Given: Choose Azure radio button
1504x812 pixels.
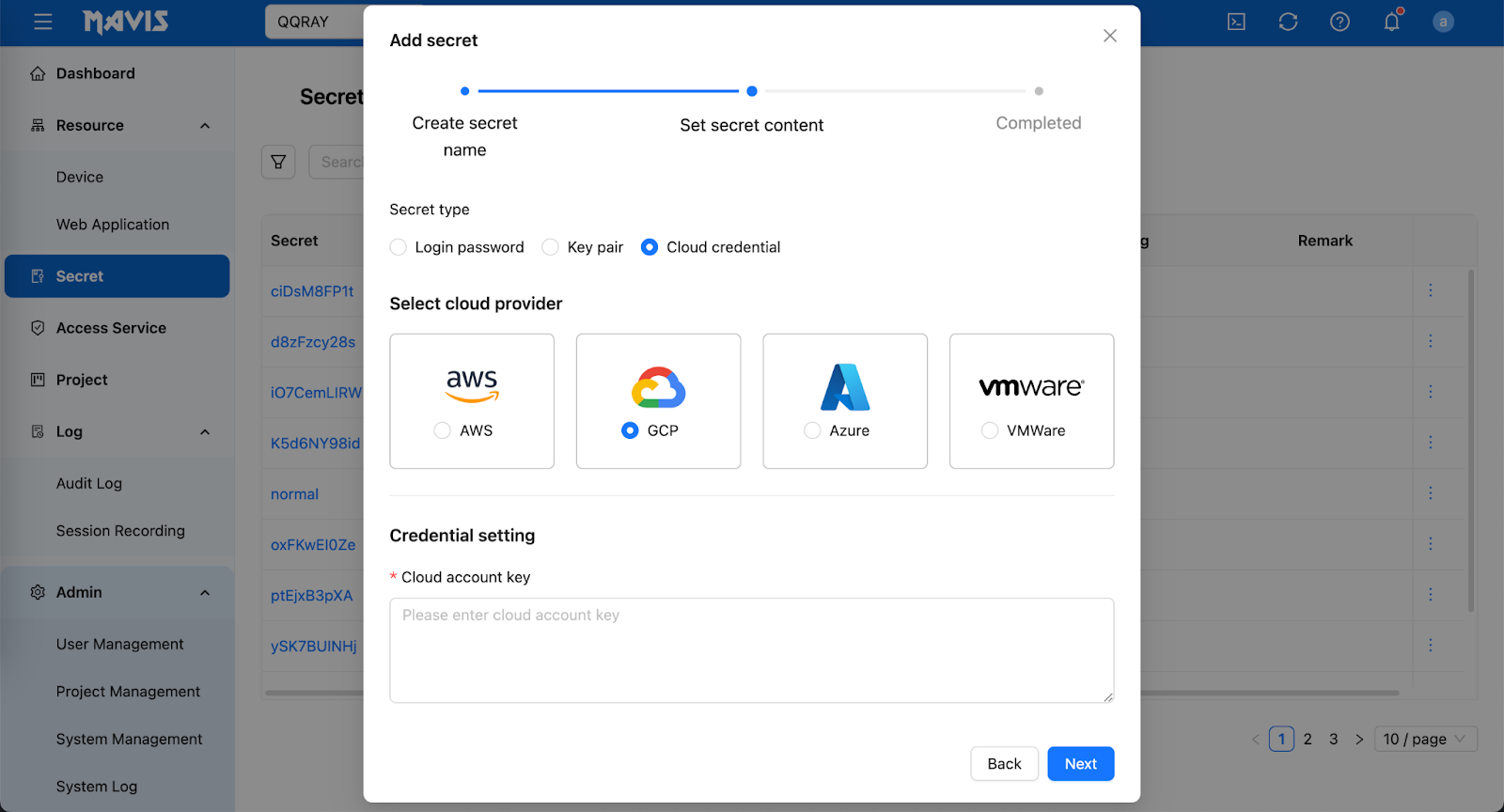Looking at the screenshot, I should pyautogui.click(x=813, y=430).
